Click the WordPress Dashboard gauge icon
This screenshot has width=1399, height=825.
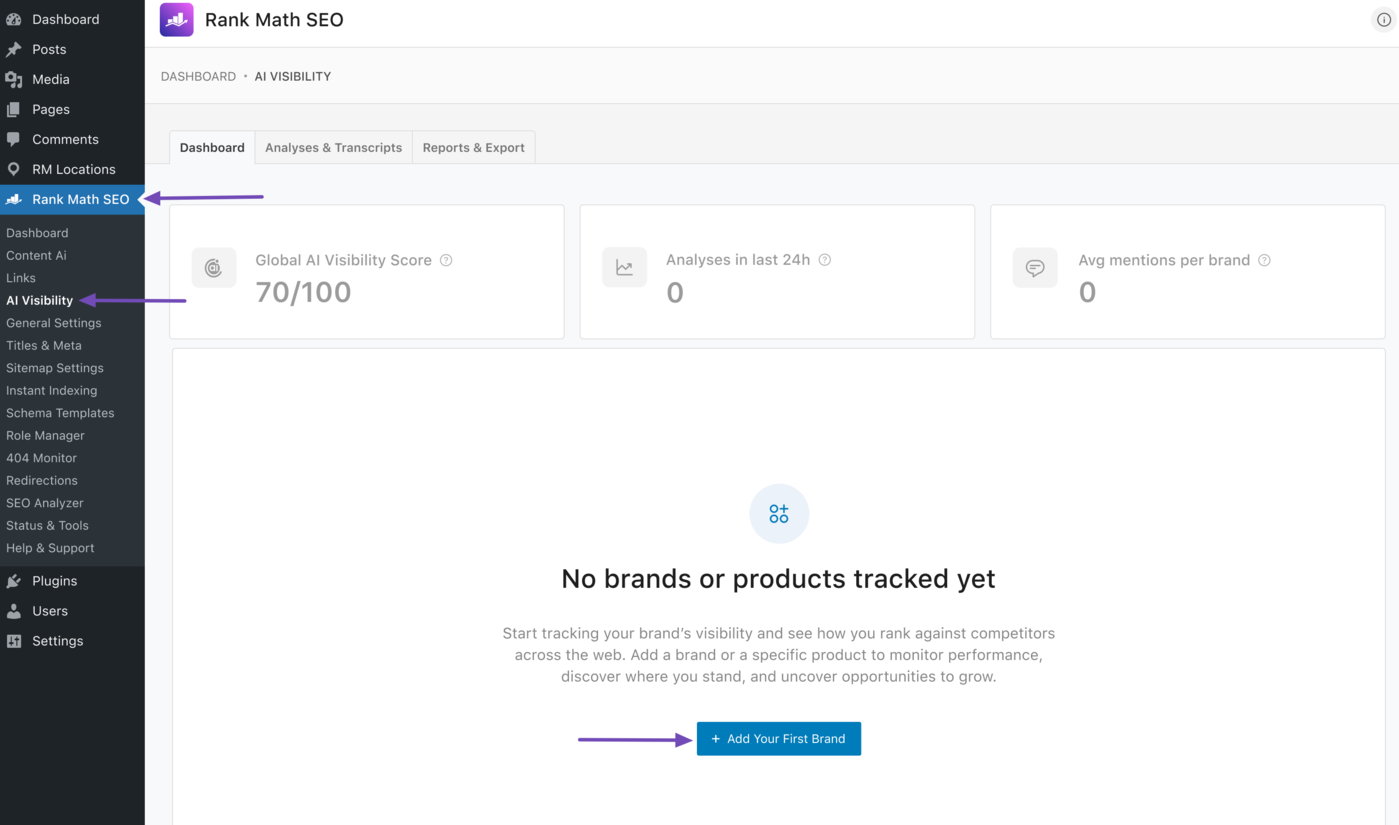click(14, 19)
